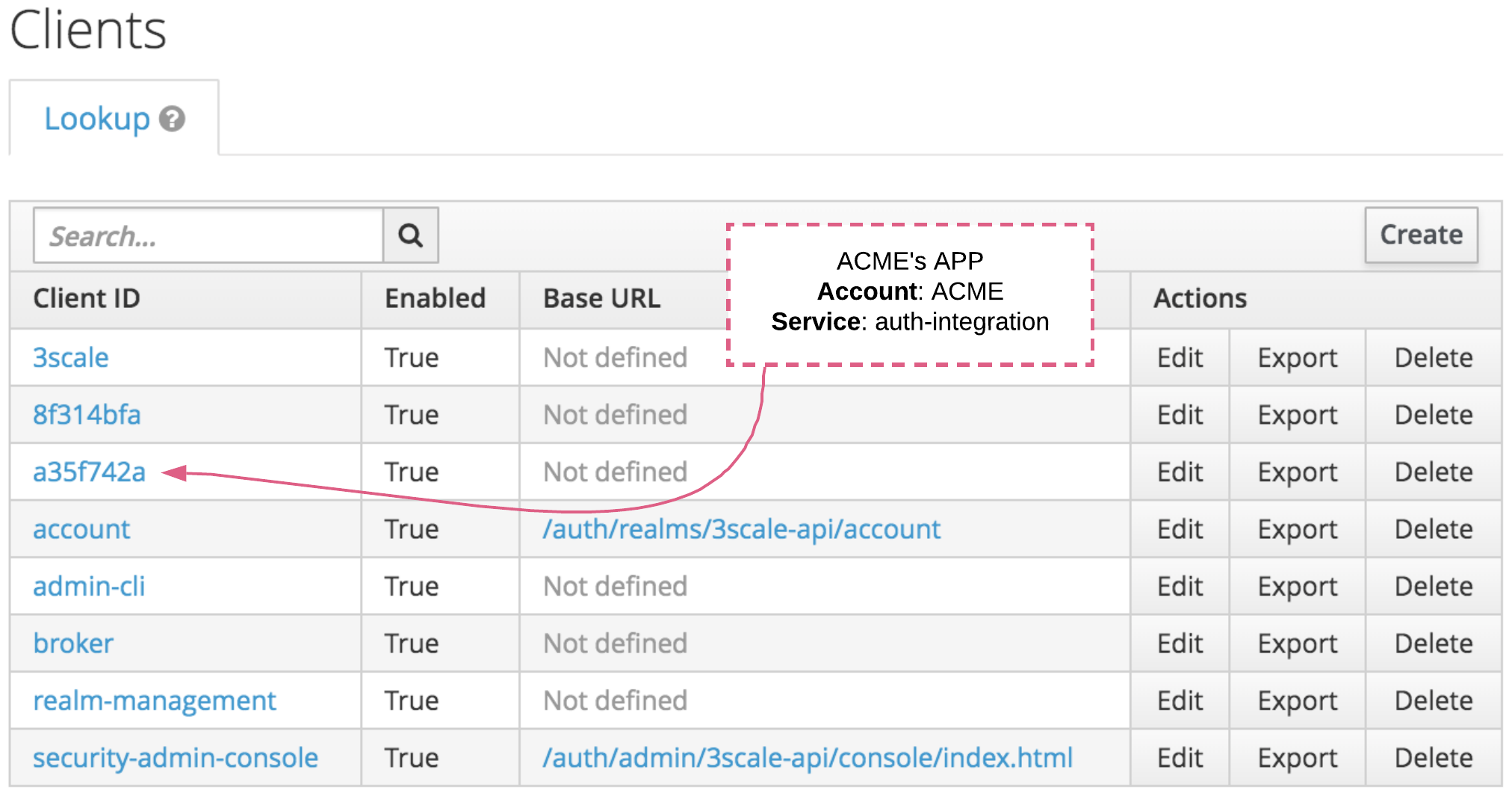Click into the Search clients field
Image resolution: width=1512 pixels, height=796 pixels.
point(208,235)
